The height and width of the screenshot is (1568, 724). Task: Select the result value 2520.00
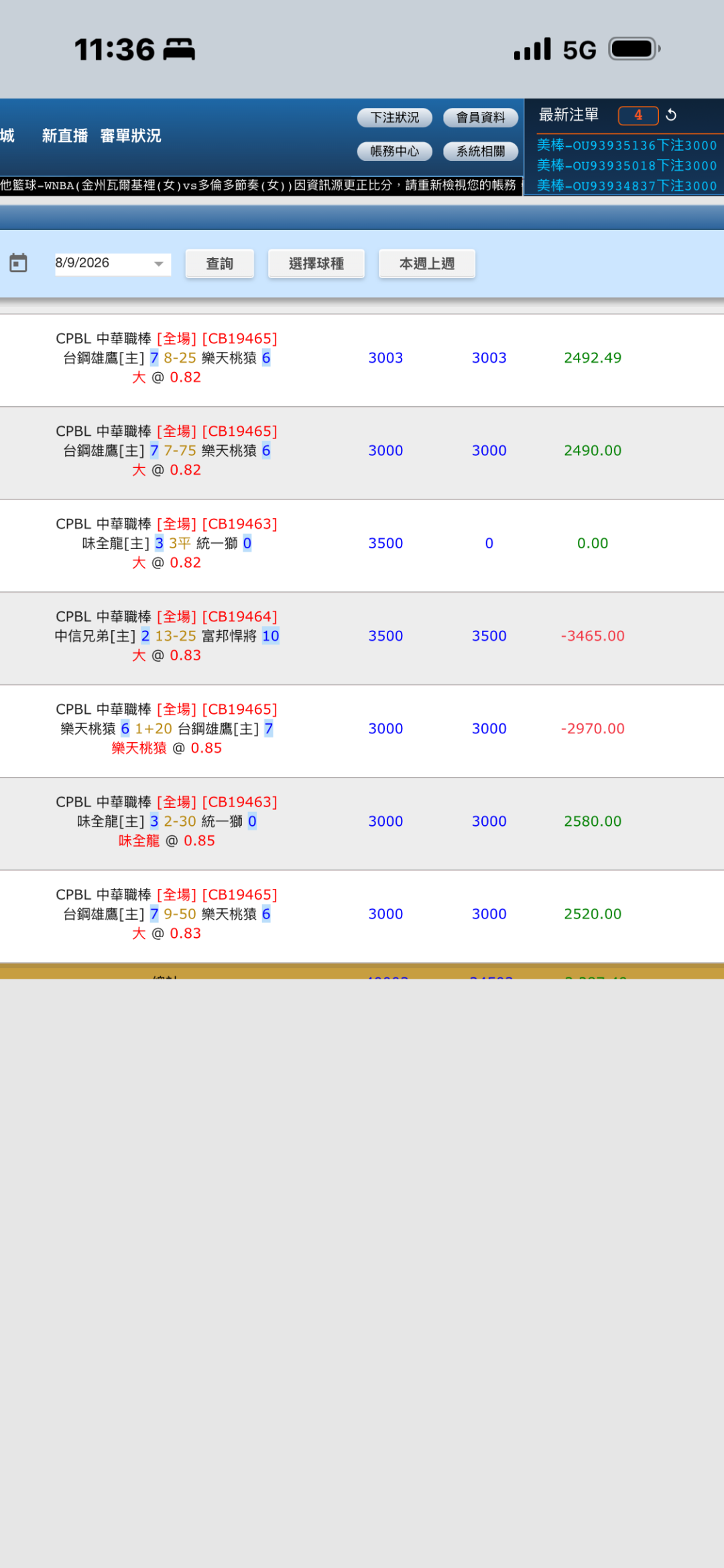click(x=593, y=914)
